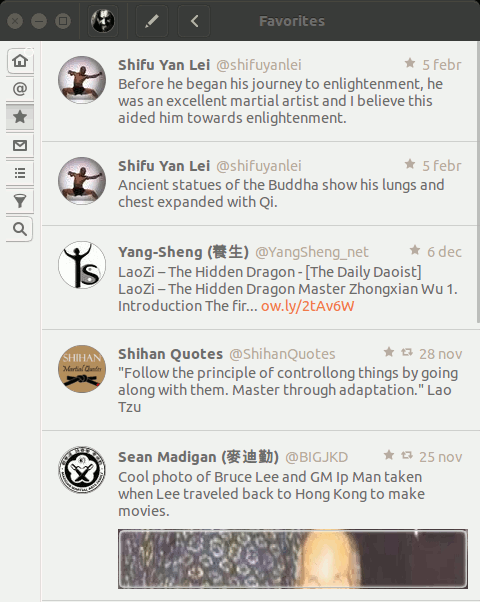Screen dimensions: 480x602
Task: Open the Lists sidebar icon
Action: point(20,173)
